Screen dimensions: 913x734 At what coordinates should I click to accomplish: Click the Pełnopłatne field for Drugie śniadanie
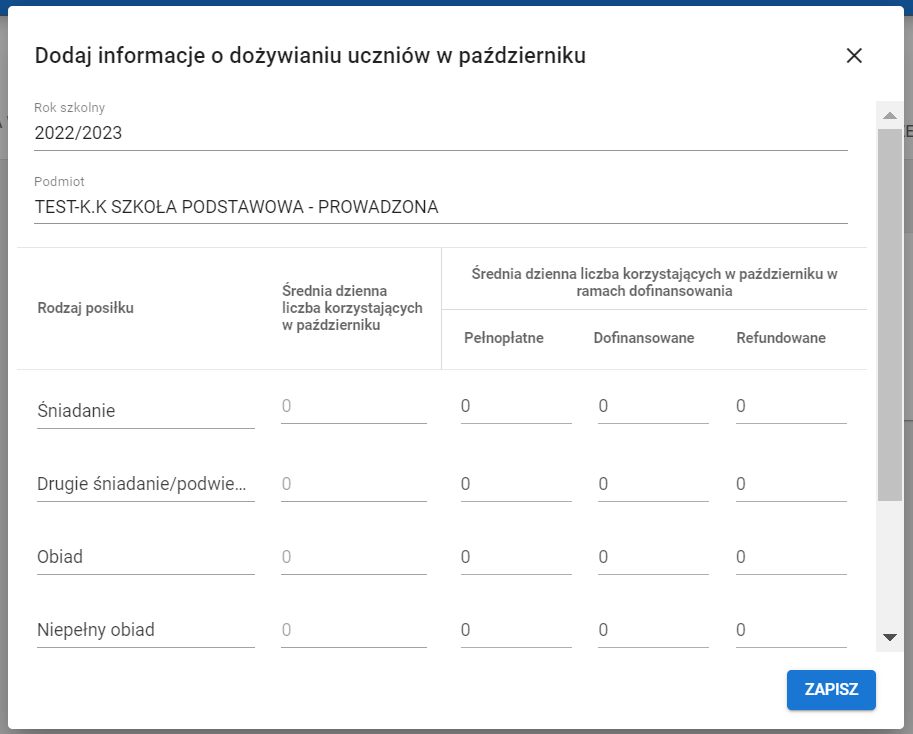516,480
